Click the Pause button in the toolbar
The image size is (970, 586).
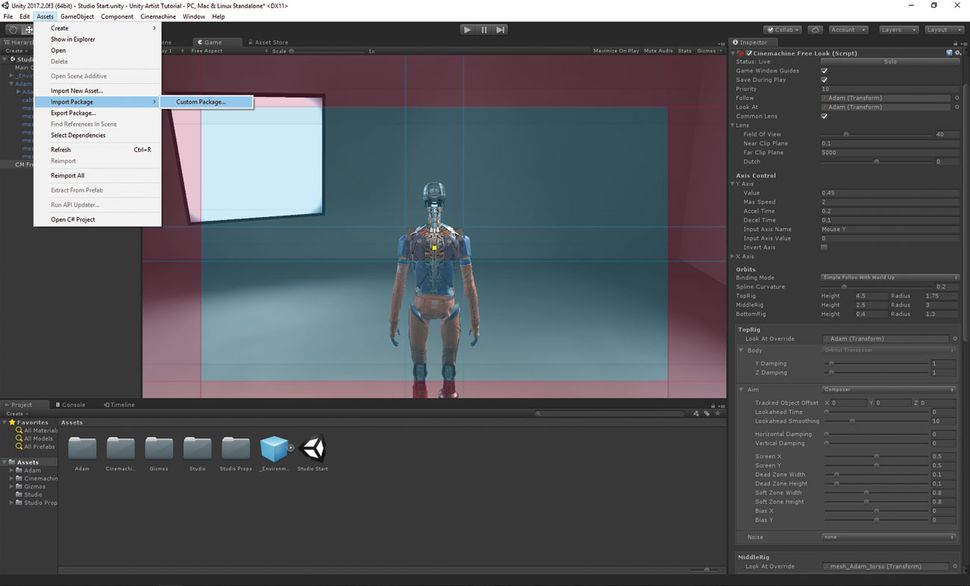485,30
